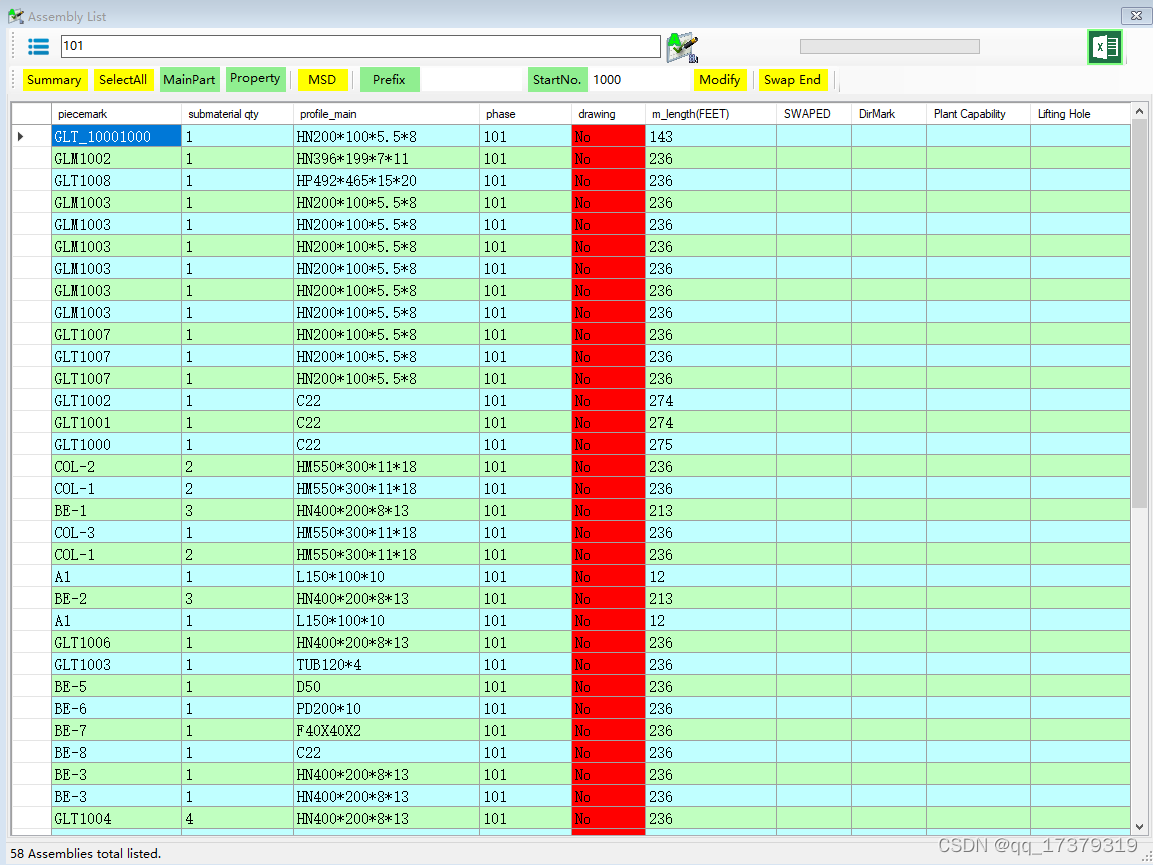1153x865 pixels.
Task: Select the BE-8 piecemark cell
Action: pyautogui.click(x=116, y=753)
